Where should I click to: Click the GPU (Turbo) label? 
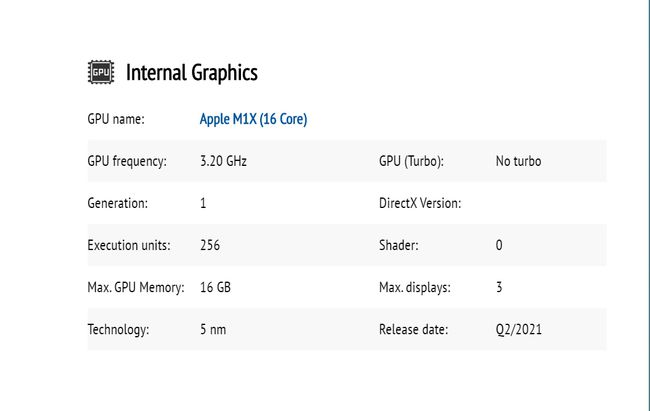(411, 161)
